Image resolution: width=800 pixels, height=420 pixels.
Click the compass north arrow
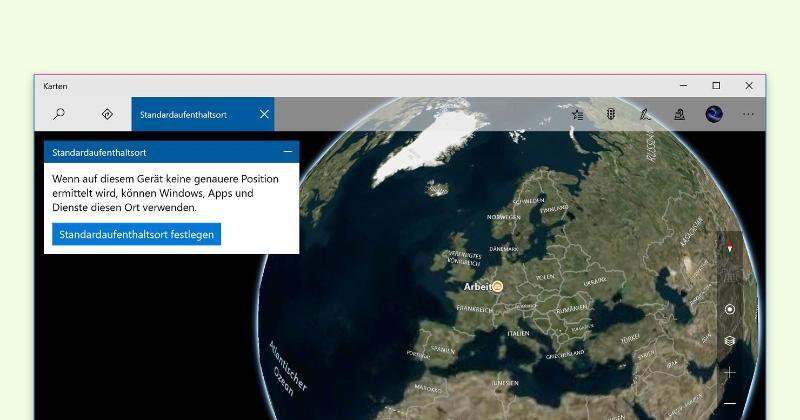pos(730,247)
